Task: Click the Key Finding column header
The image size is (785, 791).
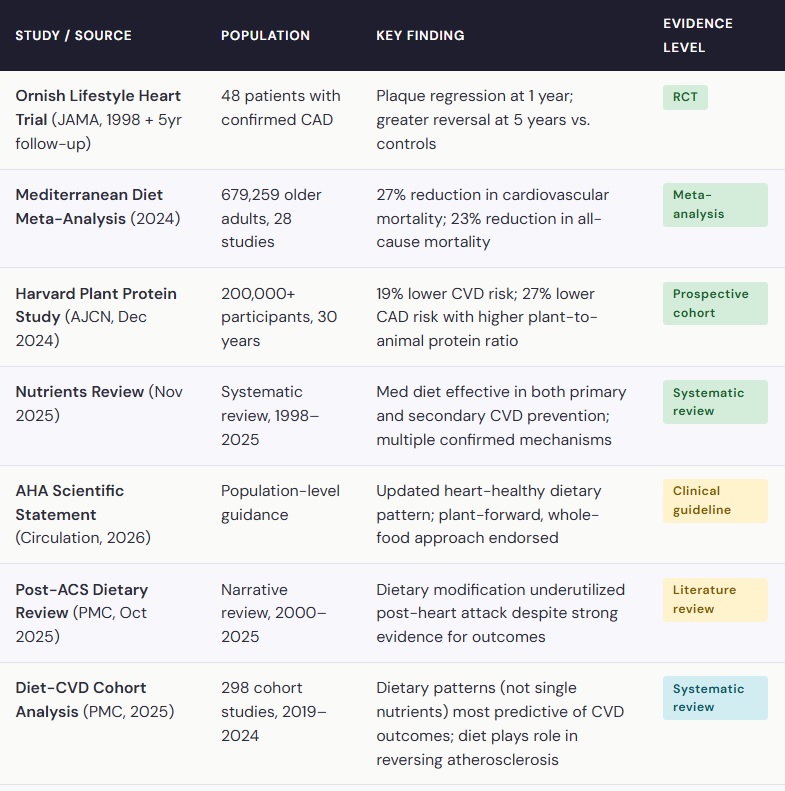Action: (420, 35)
